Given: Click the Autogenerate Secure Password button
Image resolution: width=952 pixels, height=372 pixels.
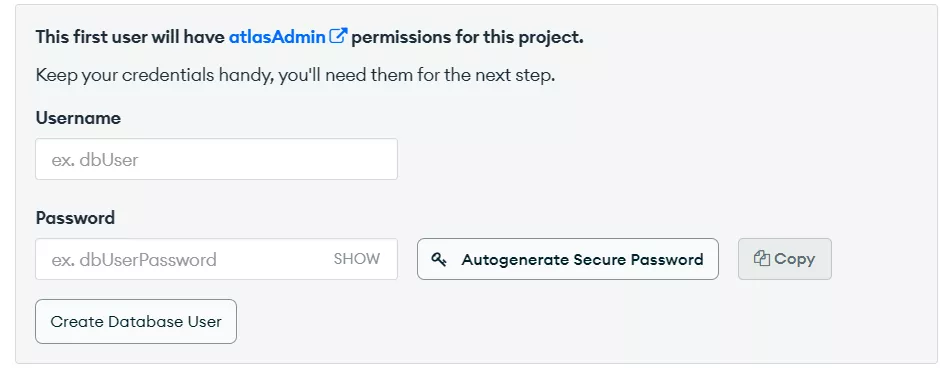Looking at the screenshot, I should 568,259.
